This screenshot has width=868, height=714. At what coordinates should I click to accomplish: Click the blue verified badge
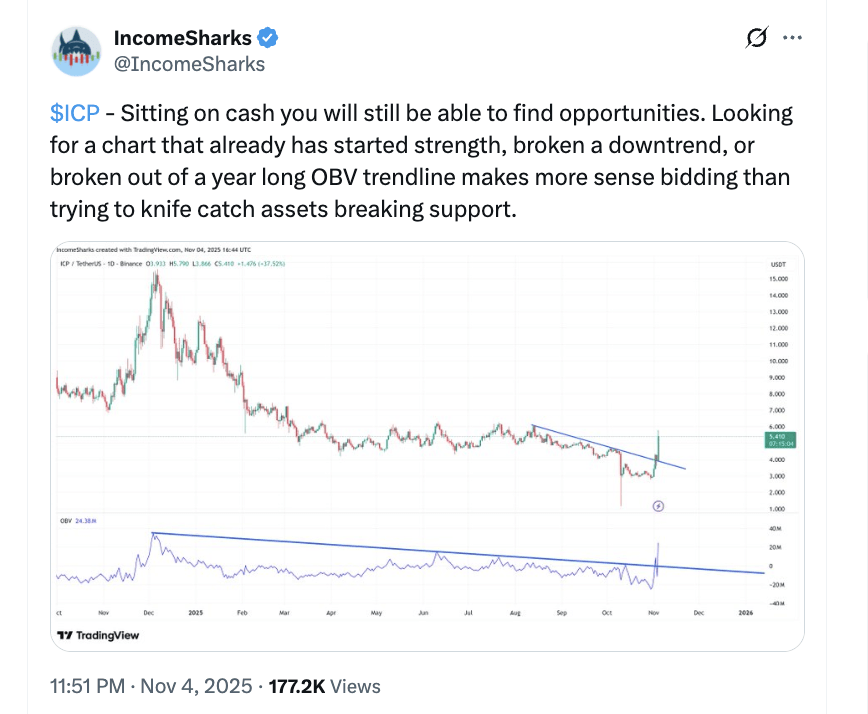[268, 39]
